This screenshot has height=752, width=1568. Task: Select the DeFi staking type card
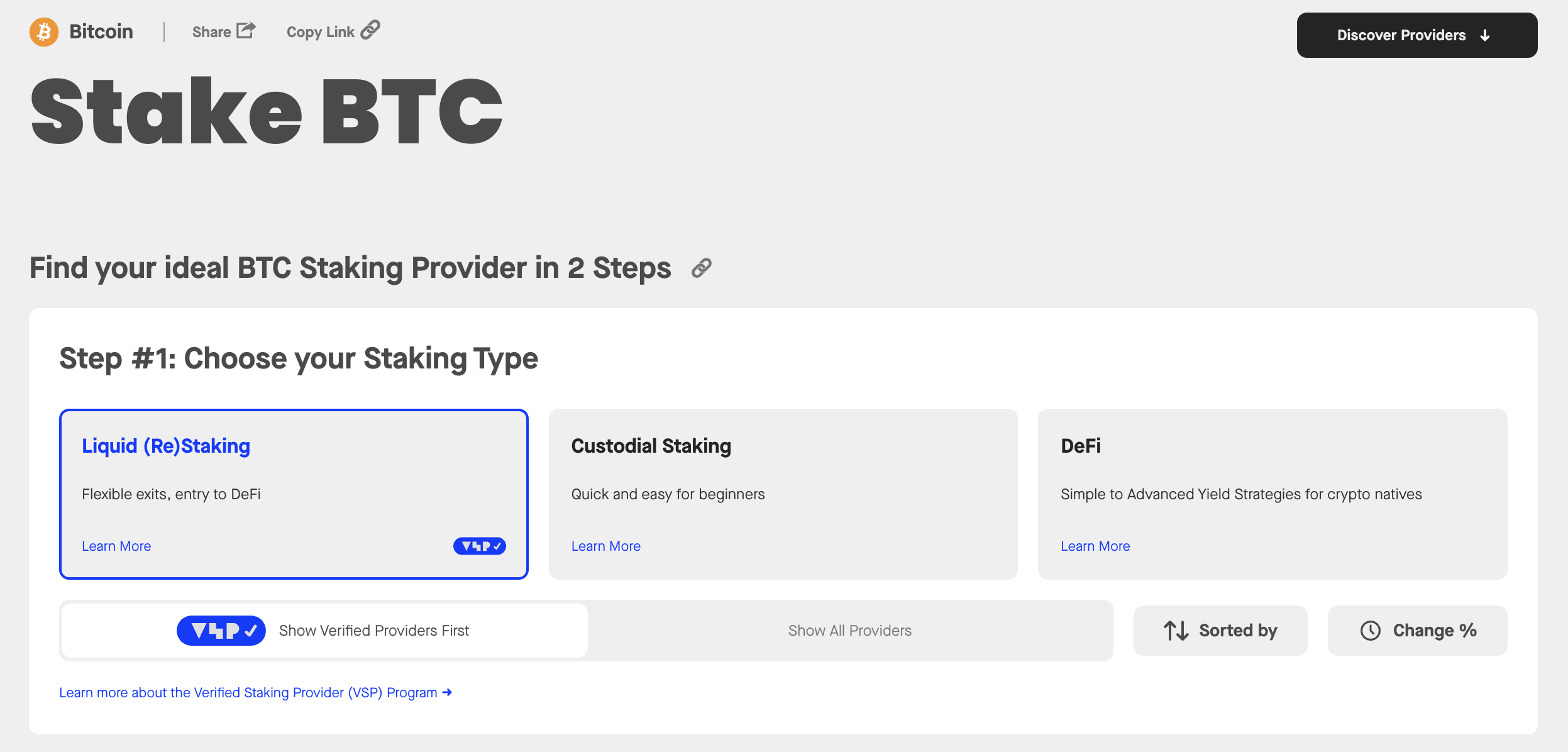click(1273, 494)
